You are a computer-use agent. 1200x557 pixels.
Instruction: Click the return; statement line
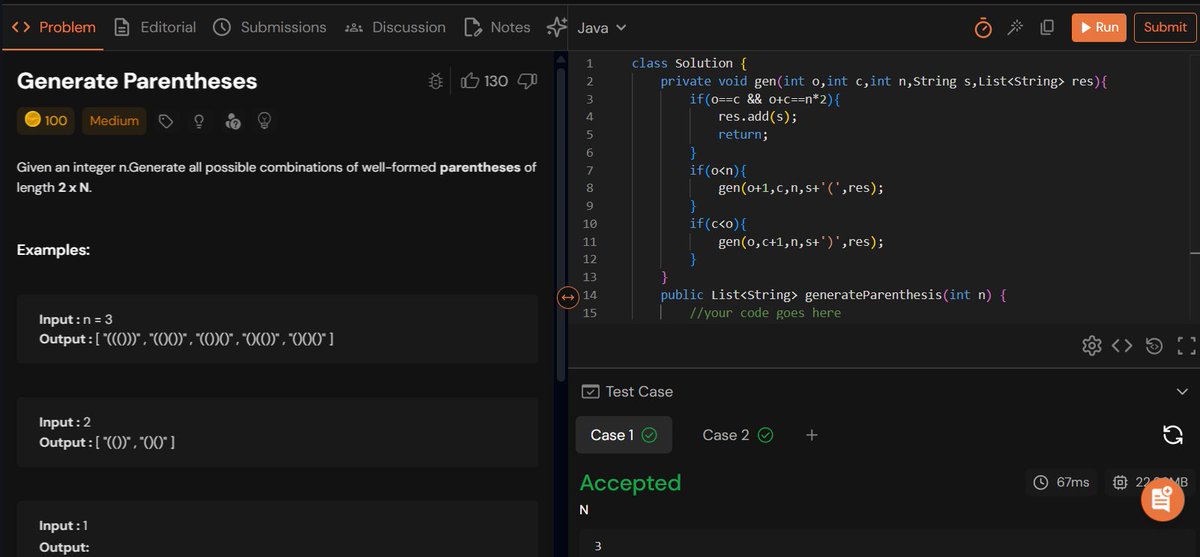pyautogui.click(x=741, y=134)
